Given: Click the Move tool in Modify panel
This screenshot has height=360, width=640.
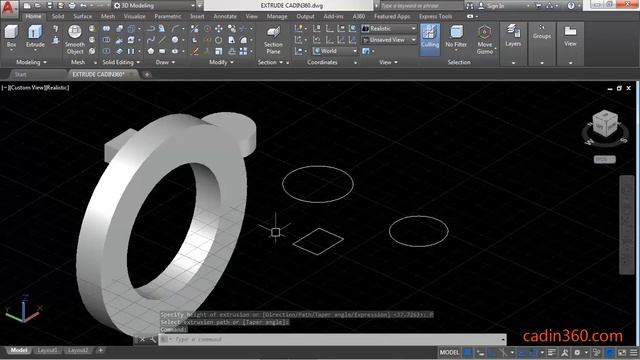Looking at the screenshot, I should [219, 29].
